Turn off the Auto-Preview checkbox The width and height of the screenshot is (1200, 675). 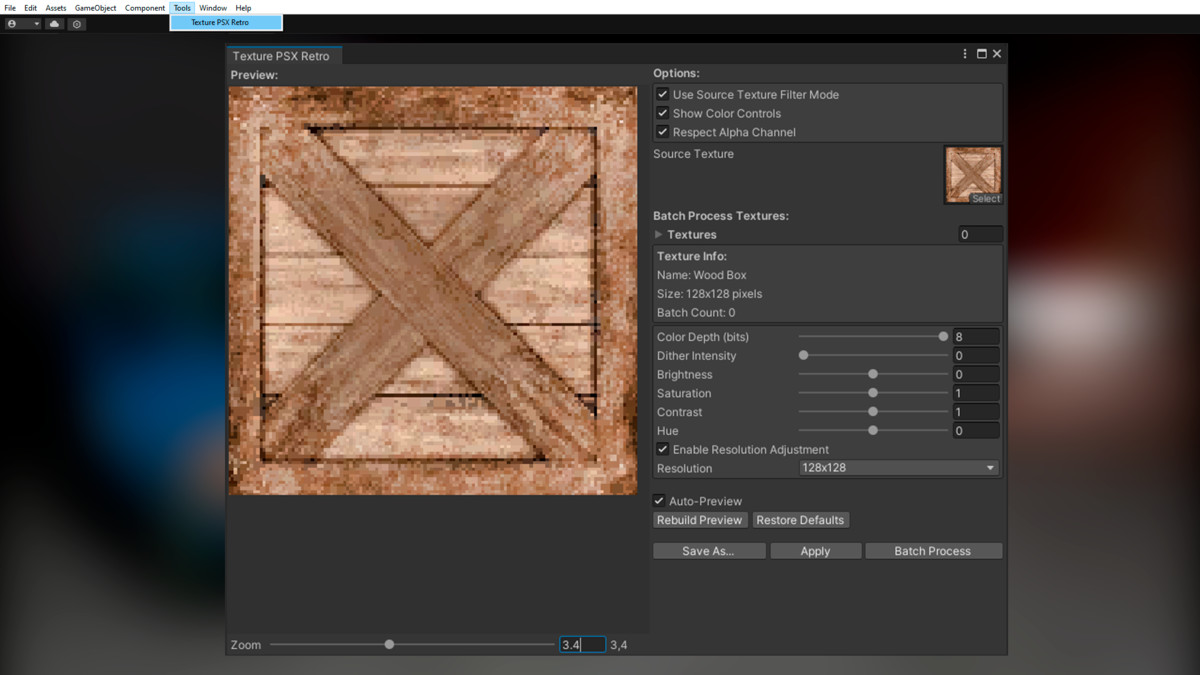pos(659,501)
